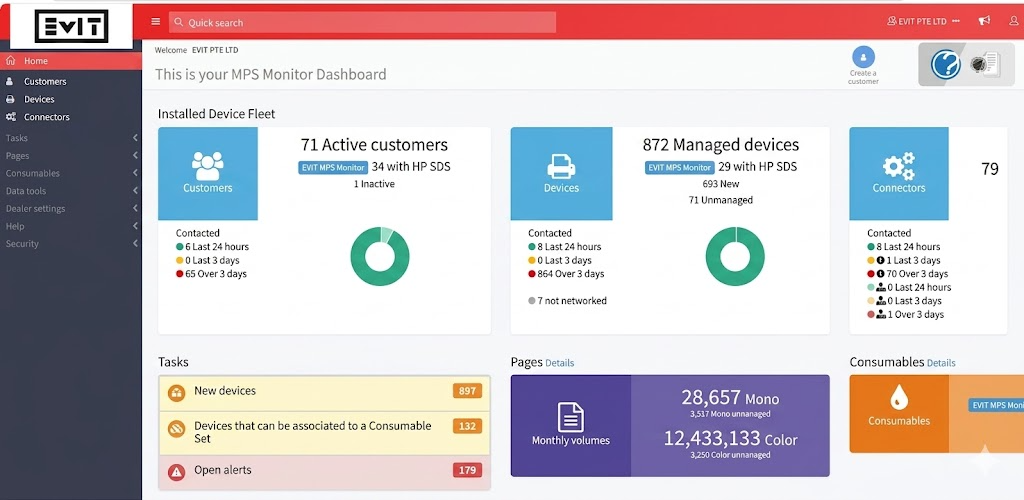This screenshot has width=1024, height=500.
Task: Click connectors 1 Last 3 days entry
Action: click(x=904, y=260)
